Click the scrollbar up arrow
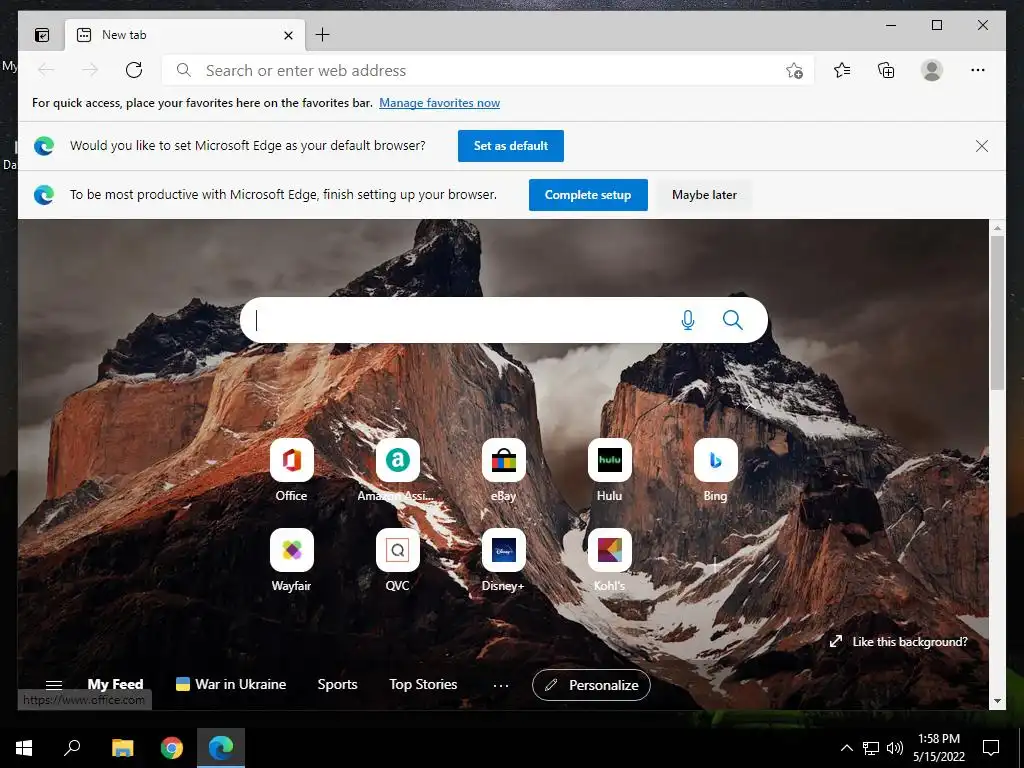 997,228
